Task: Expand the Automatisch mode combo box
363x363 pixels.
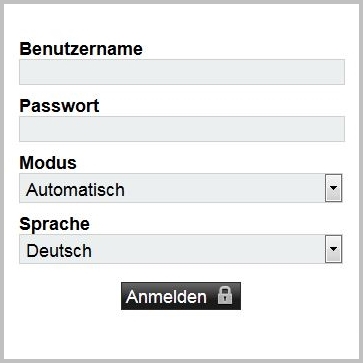Action: [x=181, y=188]
